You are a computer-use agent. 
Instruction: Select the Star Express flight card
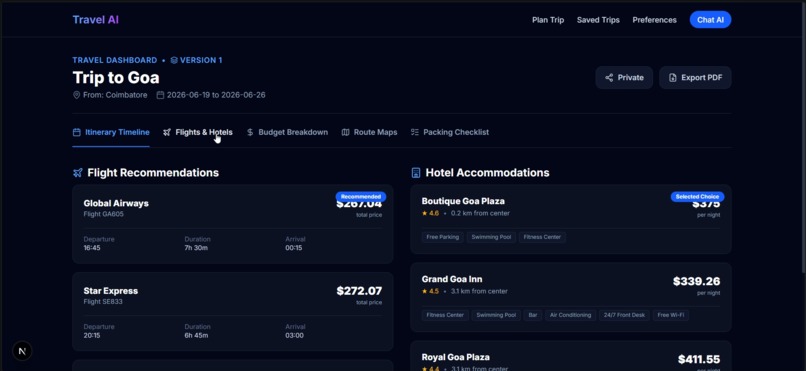233,311
